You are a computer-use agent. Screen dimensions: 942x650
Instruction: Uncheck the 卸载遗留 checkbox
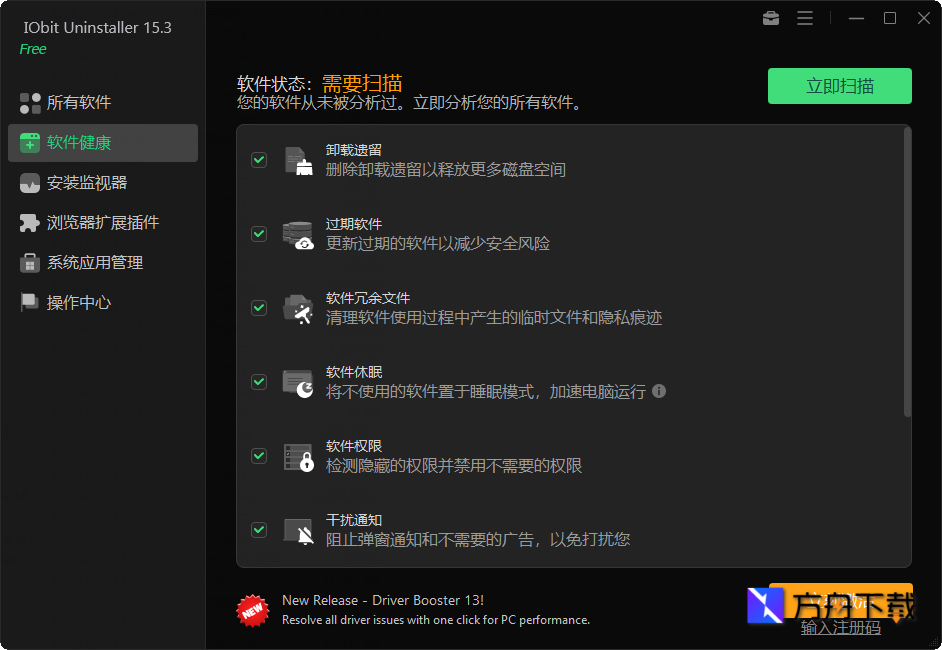tap(260, 159)
